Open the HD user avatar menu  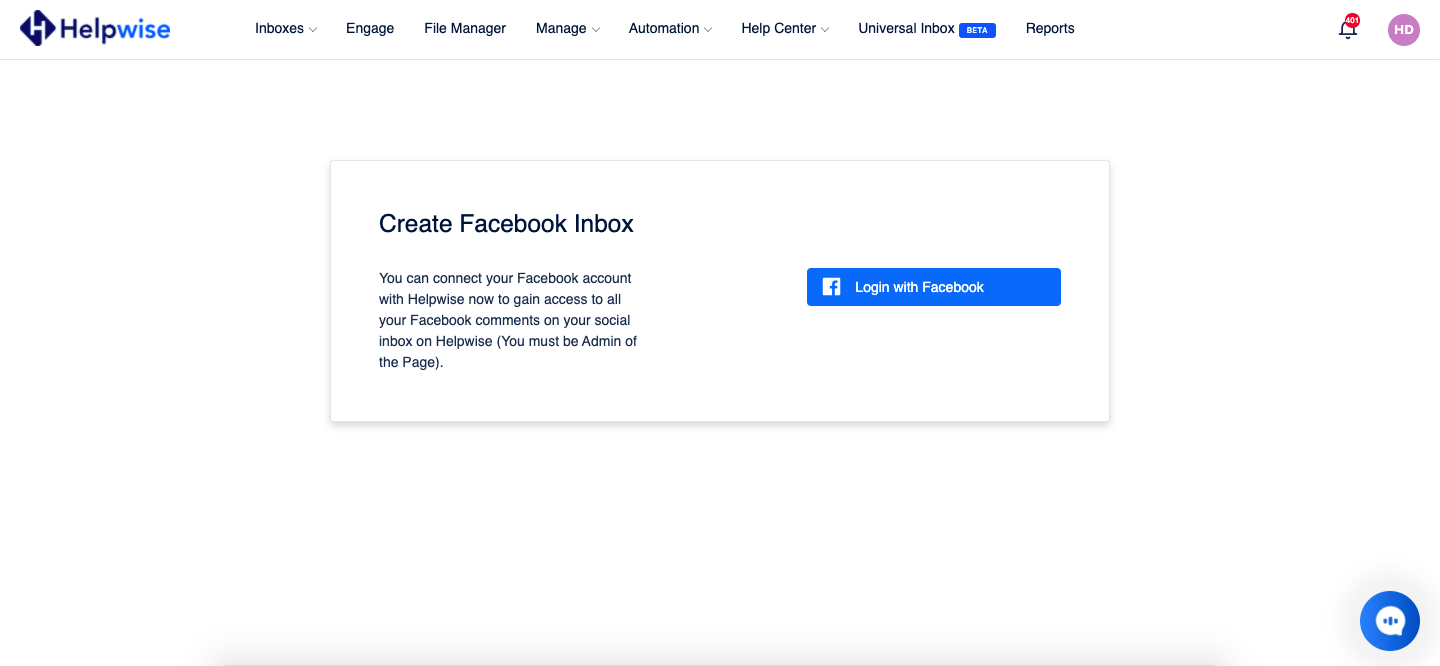(x=1404, y=30)
